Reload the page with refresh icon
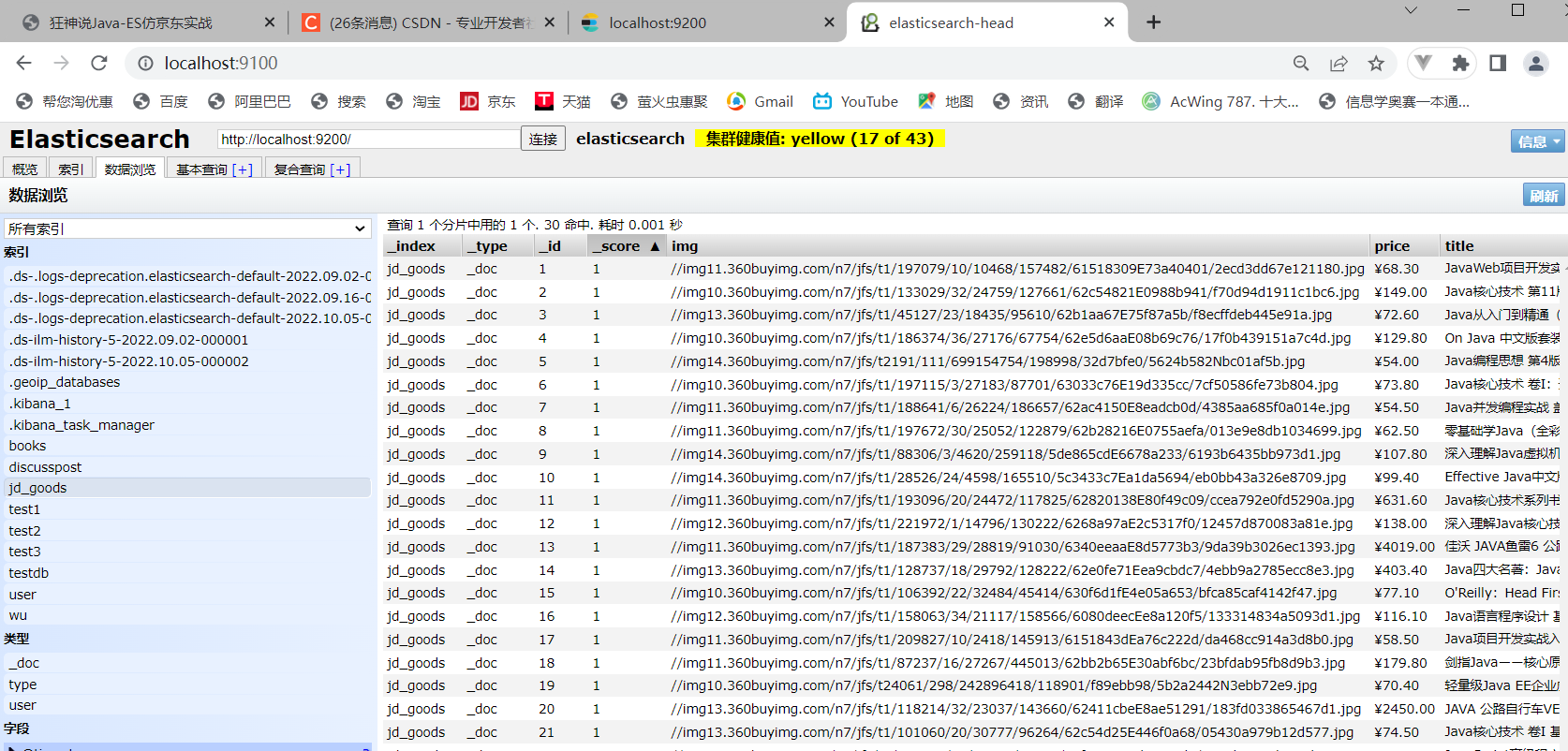Image resolution: width=1568 pixels, height=751 pixels. click(99, 63)
